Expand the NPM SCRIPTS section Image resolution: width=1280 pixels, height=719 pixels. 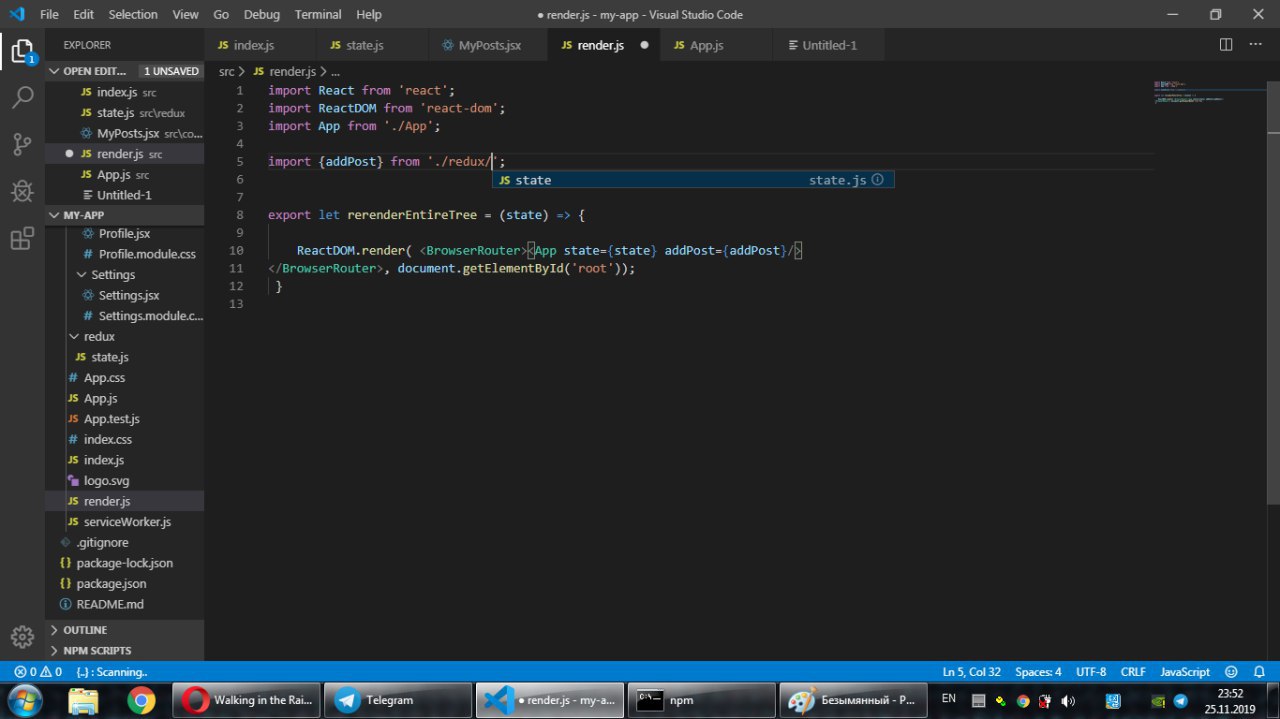pyautogui.click(x=96, y=651)
